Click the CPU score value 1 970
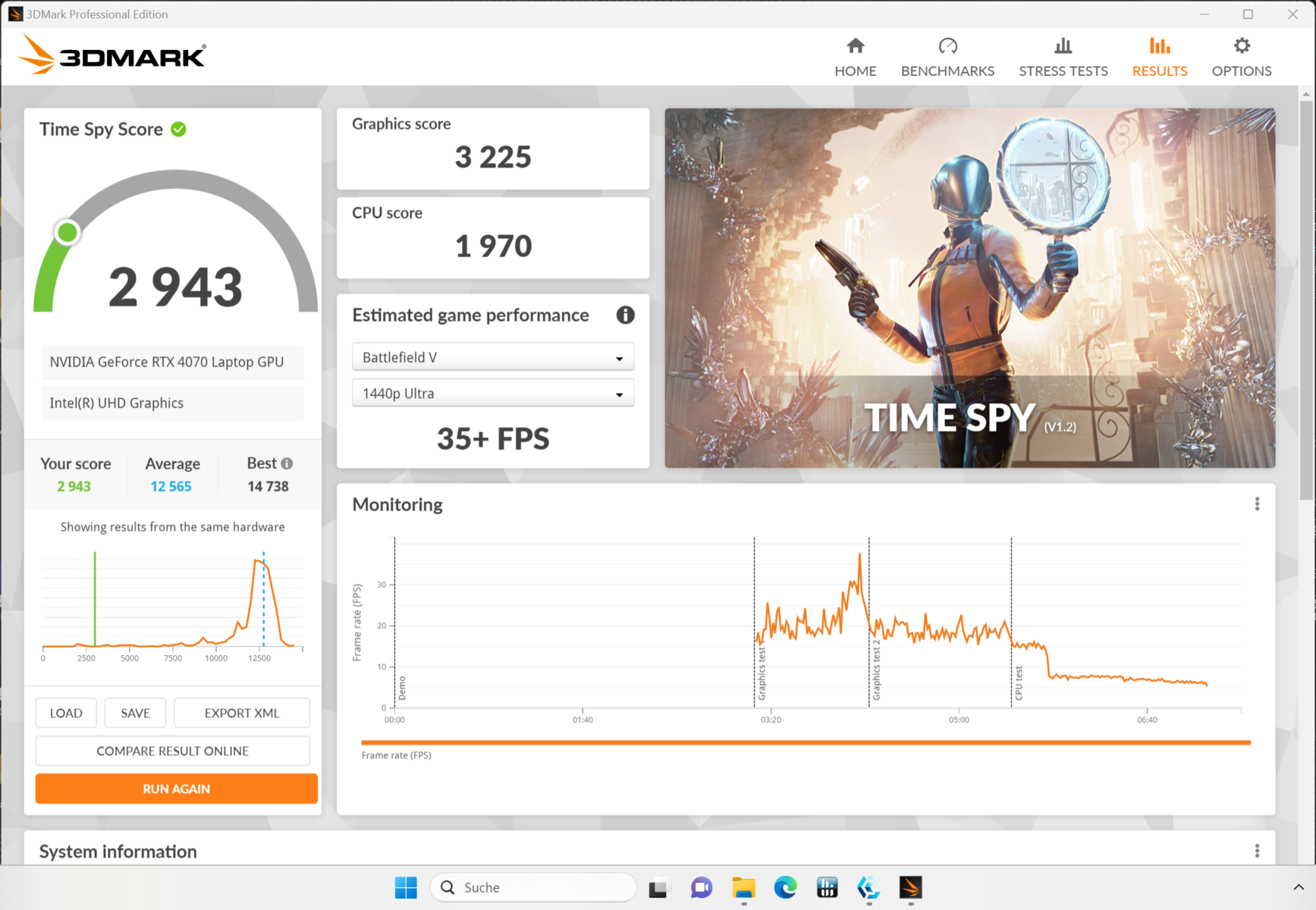The width and height of the screenshot is (1316, 910). click(493, 246)
